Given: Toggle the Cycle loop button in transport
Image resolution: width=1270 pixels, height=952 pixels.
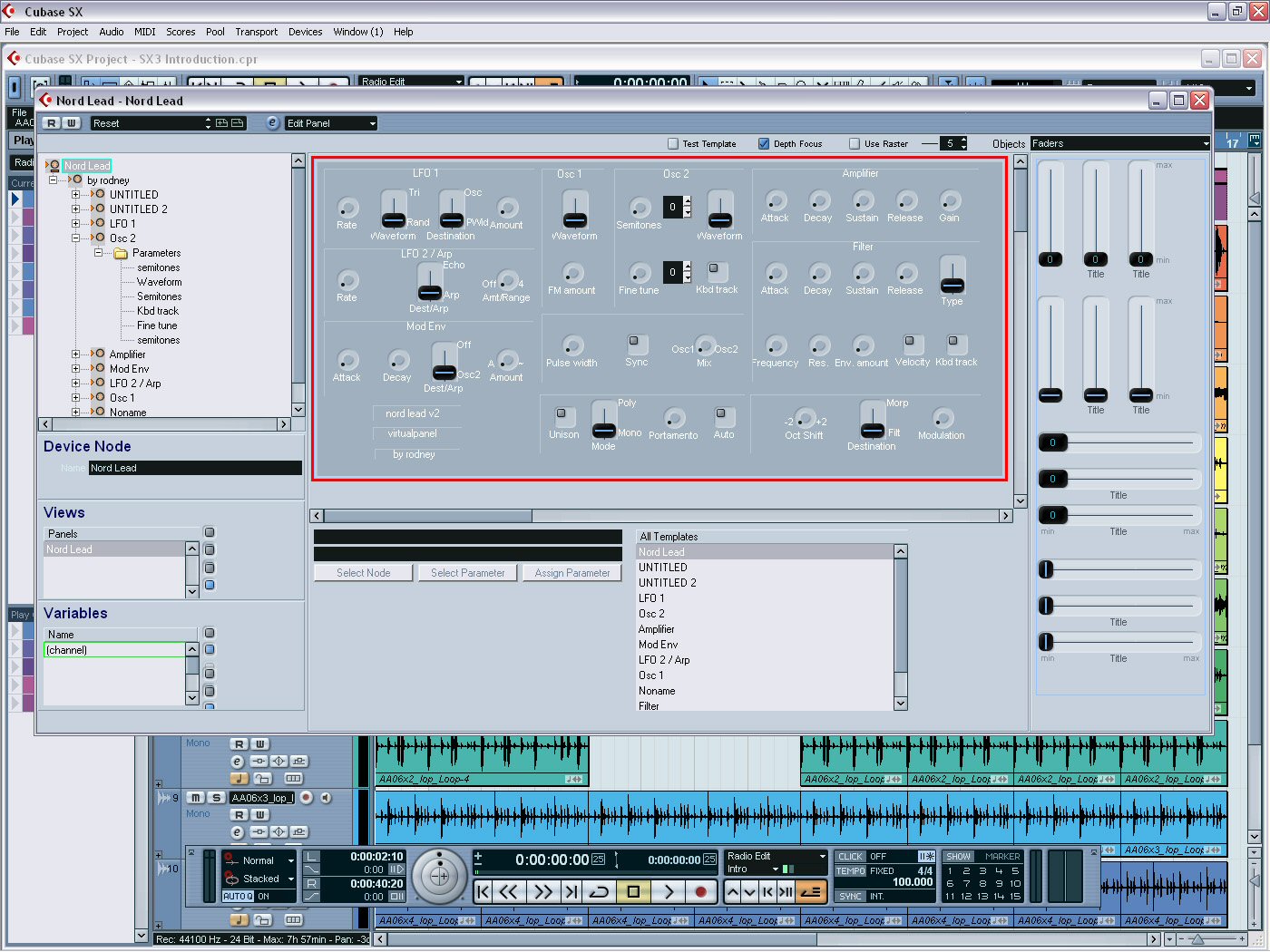Looking at the screenshot, I should point(599,891).
